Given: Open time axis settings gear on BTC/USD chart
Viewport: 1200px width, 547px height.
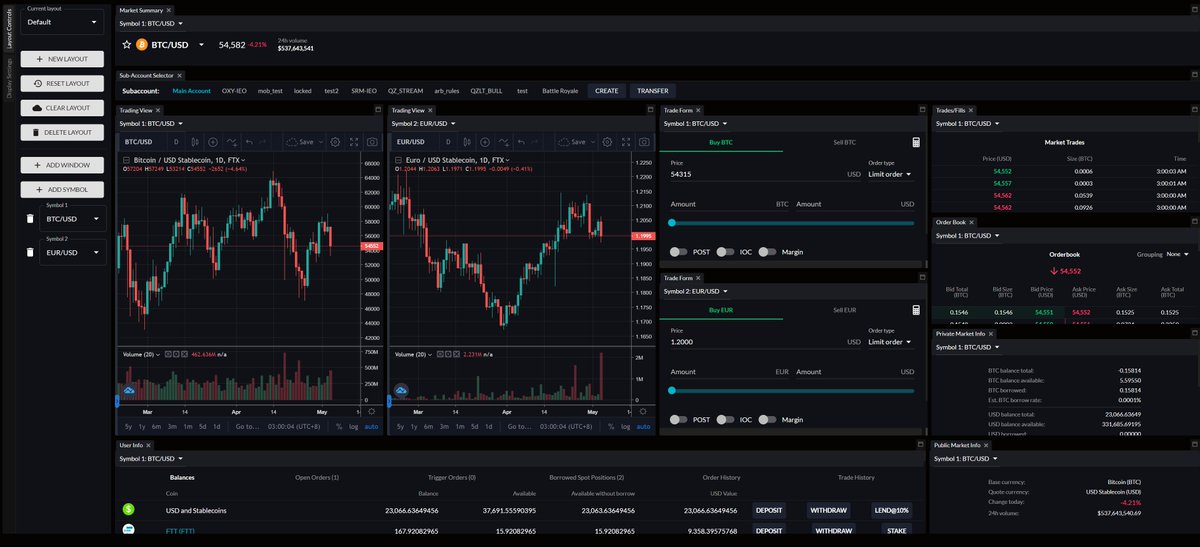Looking at the screenshot, I should [x=372, y=411].
